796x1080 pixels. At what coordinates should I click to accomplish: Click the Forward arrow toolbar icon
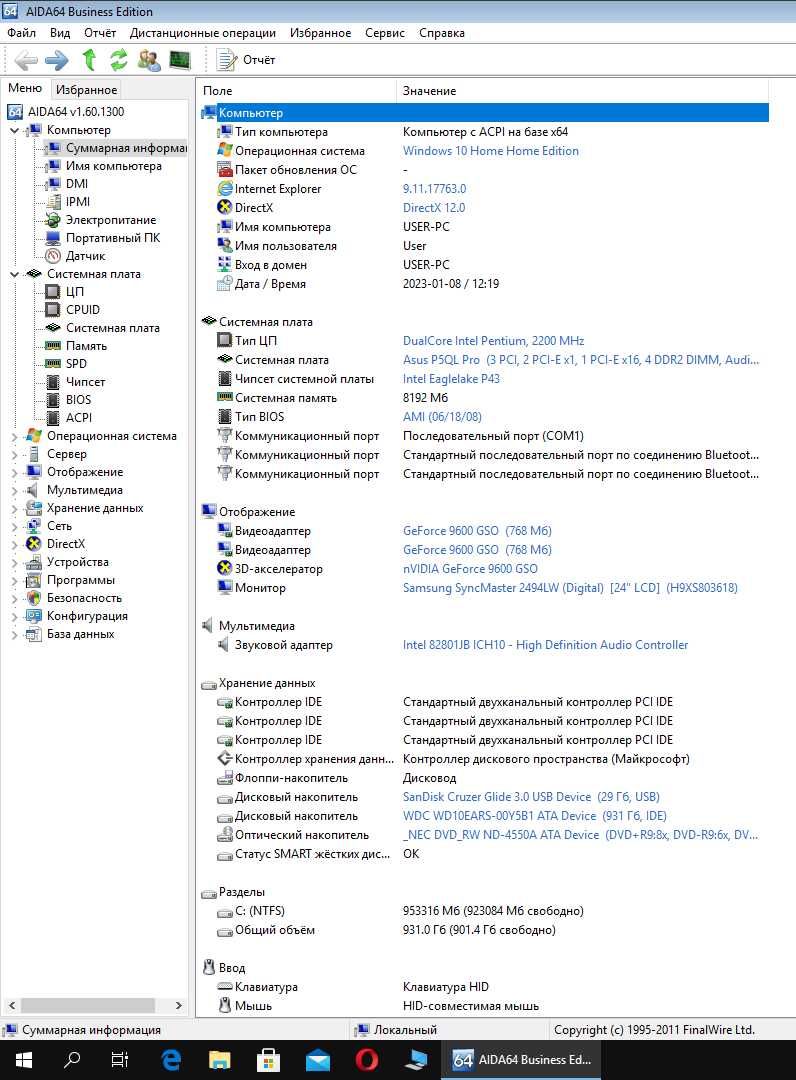pyautogui.click(x=56, y=61)
